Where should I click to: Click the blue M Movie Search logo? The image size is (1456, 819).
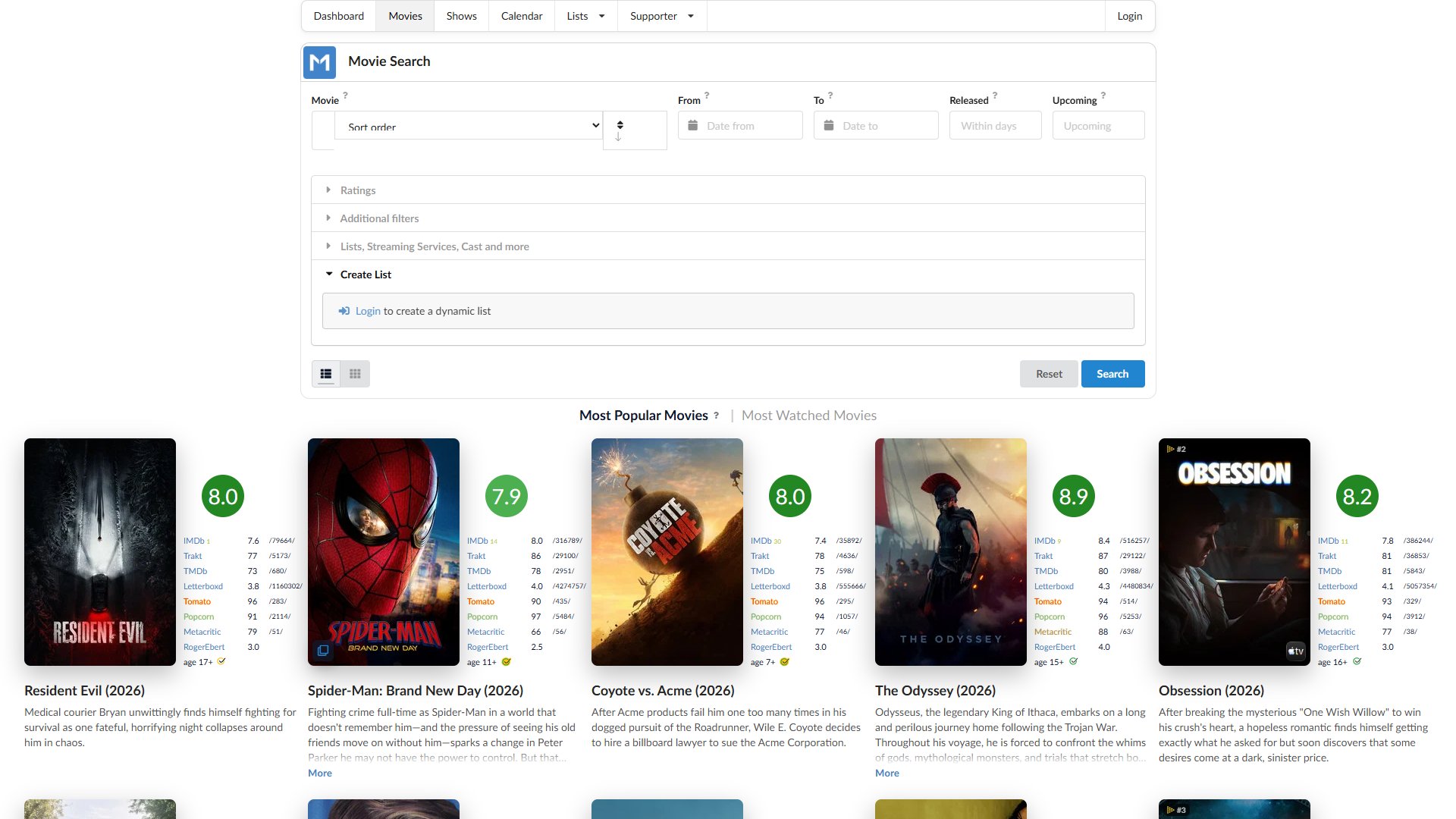coord(319,62)
